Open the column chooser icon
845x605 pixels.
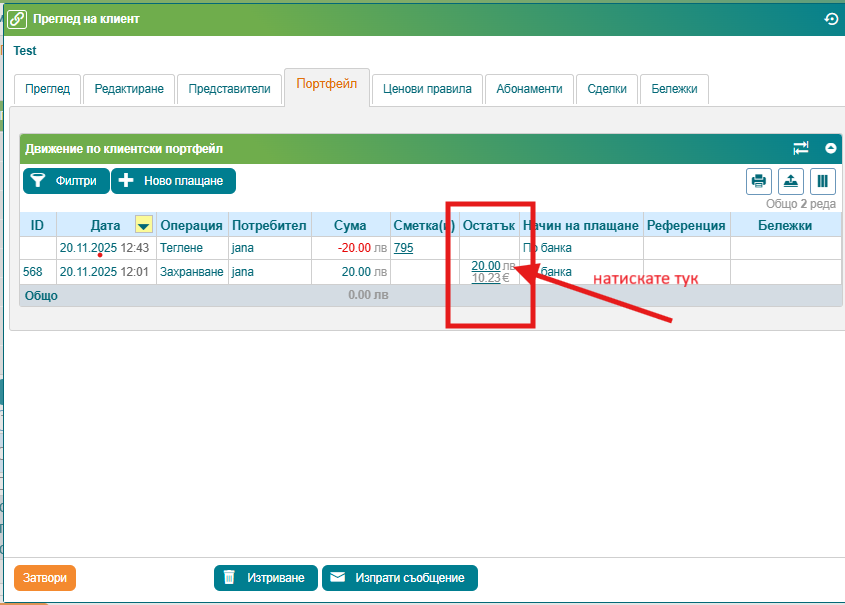pyautogui.click(x=822, y=181)
